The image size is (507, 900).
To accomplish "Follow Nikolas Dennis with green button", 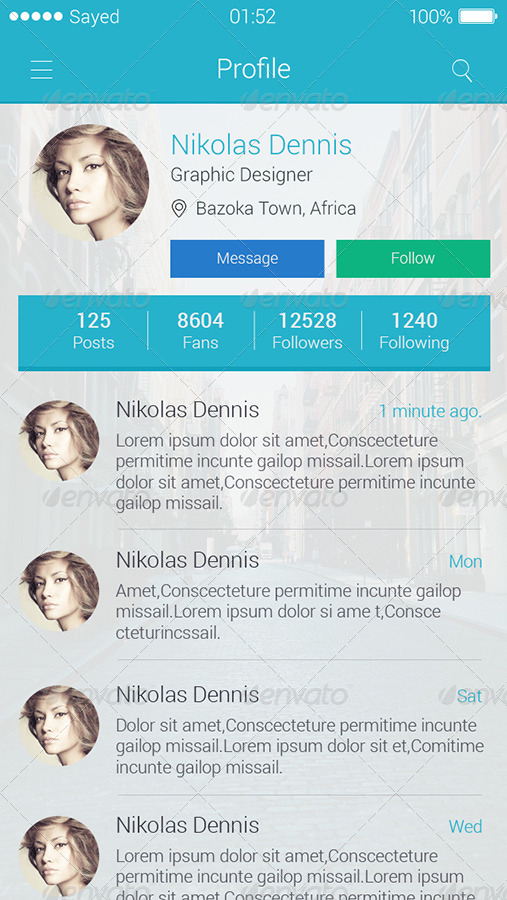I will coord(413,258).
